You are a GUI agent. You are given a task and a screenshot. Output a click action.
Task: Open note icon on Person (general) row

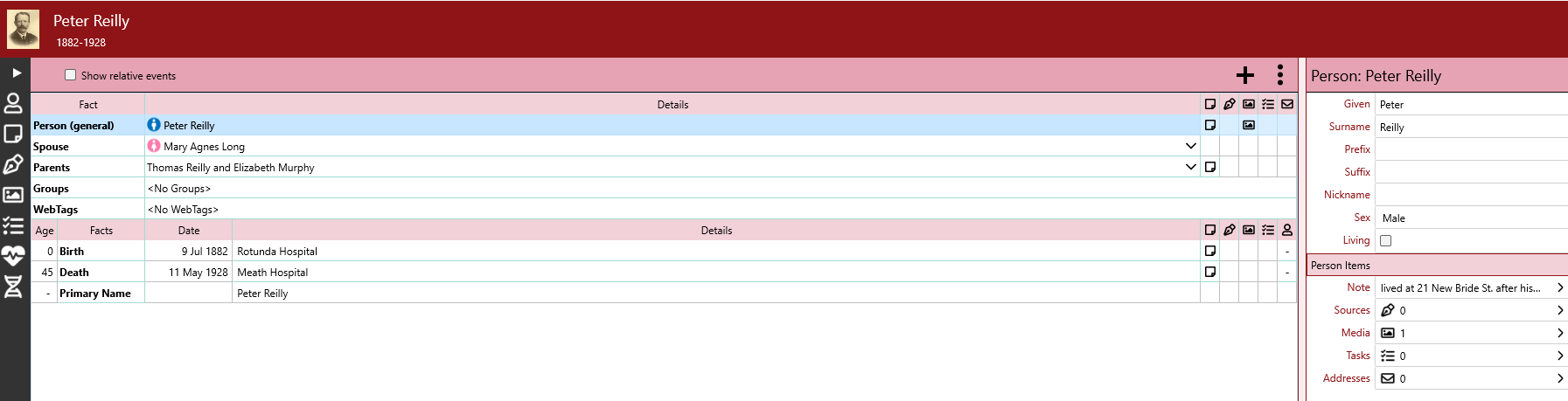pyautogui.click(x=1210, y=125)
